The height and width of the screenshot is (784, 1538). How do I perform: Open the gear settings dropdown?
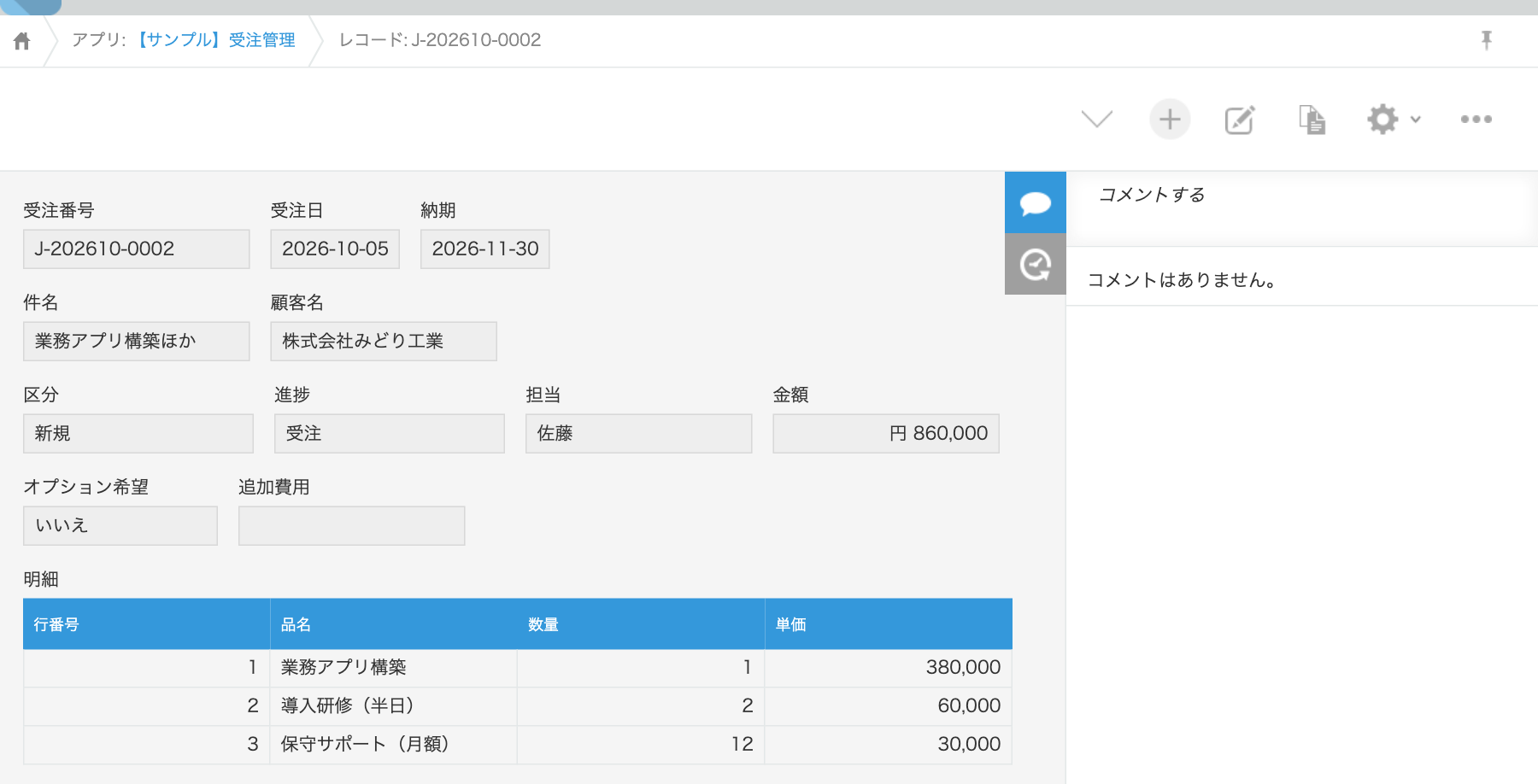[x=1394, y=120]
